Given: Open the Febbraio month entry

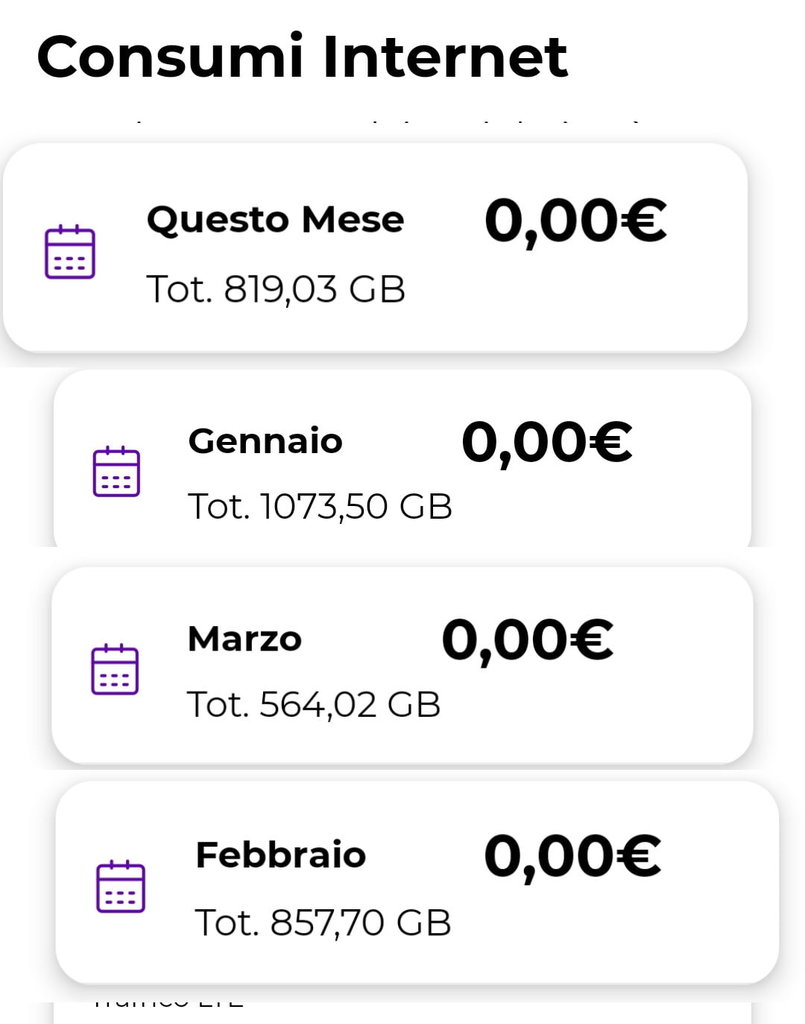Looking at the screenshot, I should (281, 856).
